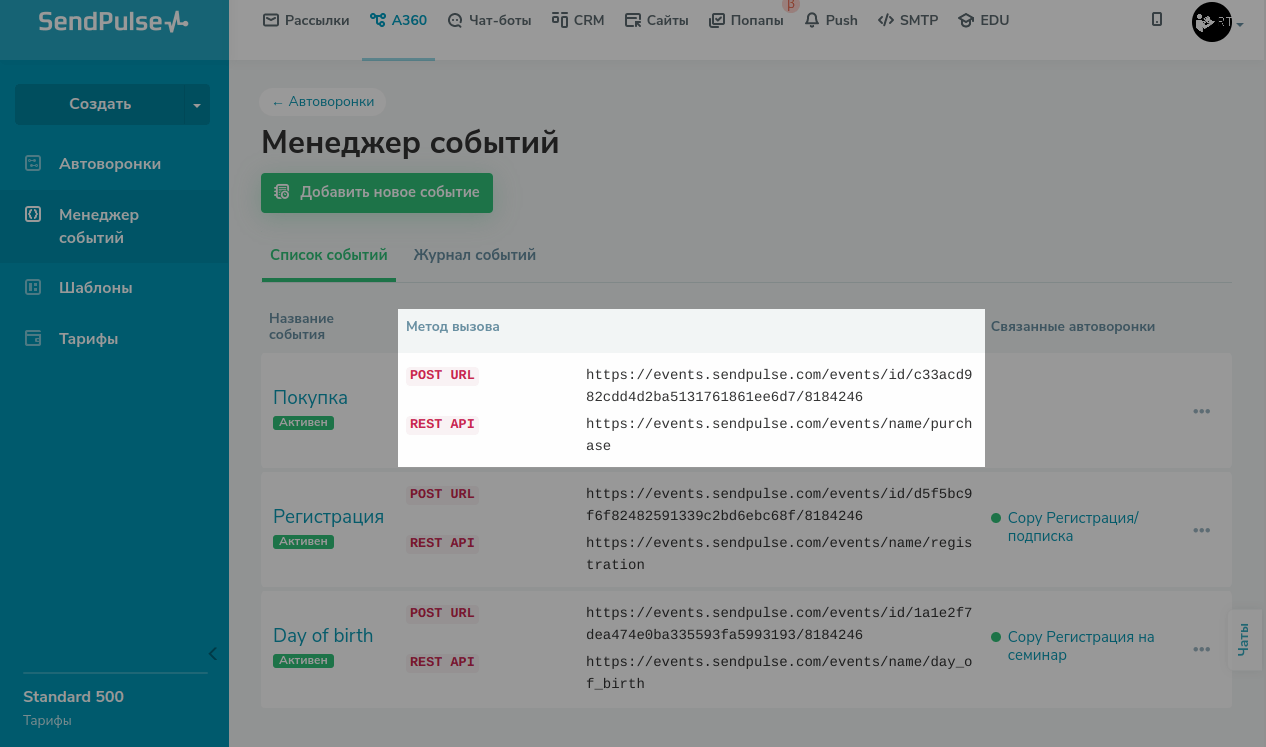Collapse the sidebar with the chevron

212,654
